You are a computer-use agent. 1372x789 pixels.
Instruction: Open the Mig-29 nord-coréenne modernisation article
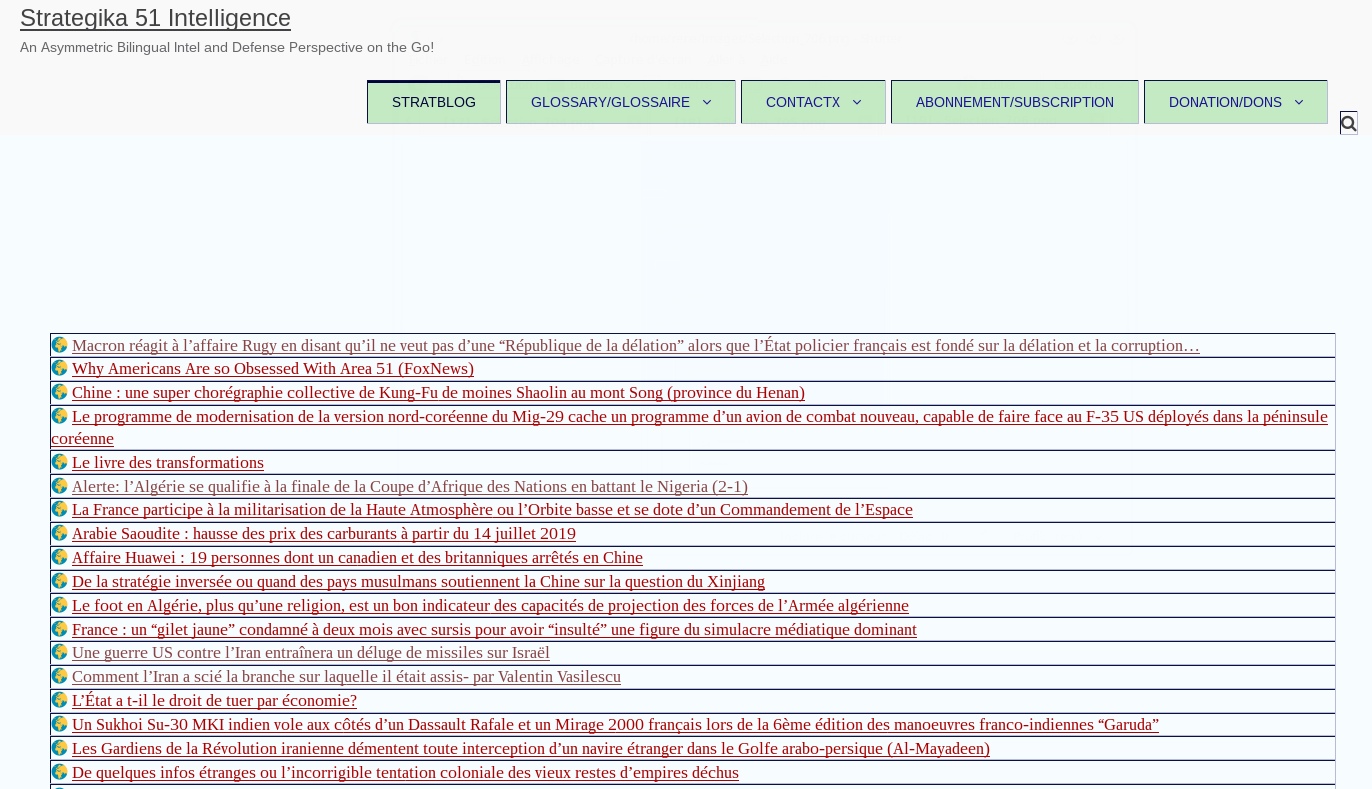(x=699, y=417)
